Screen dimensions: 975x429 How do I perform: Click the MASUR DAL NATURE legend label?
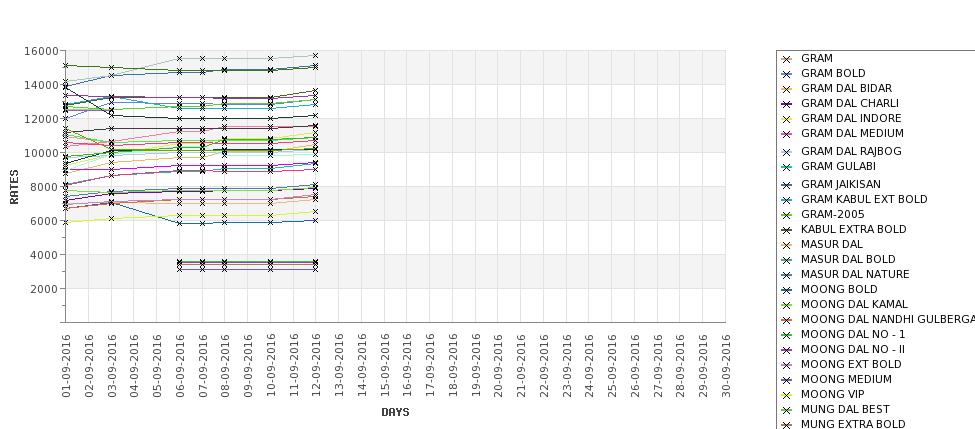pos(855,274)
